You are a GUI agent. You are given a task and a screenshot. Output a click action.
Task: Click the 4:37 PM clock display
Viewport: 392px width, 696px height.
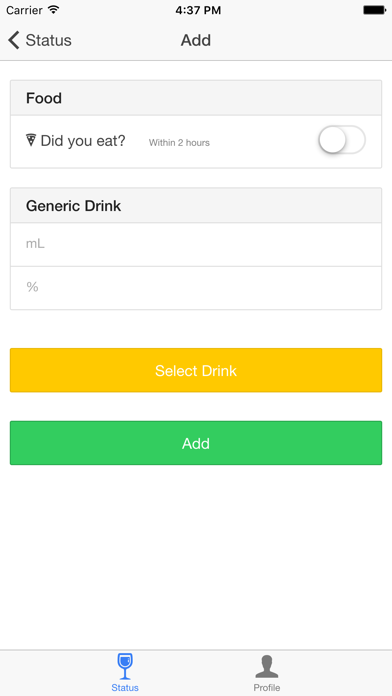coord(198,10)
